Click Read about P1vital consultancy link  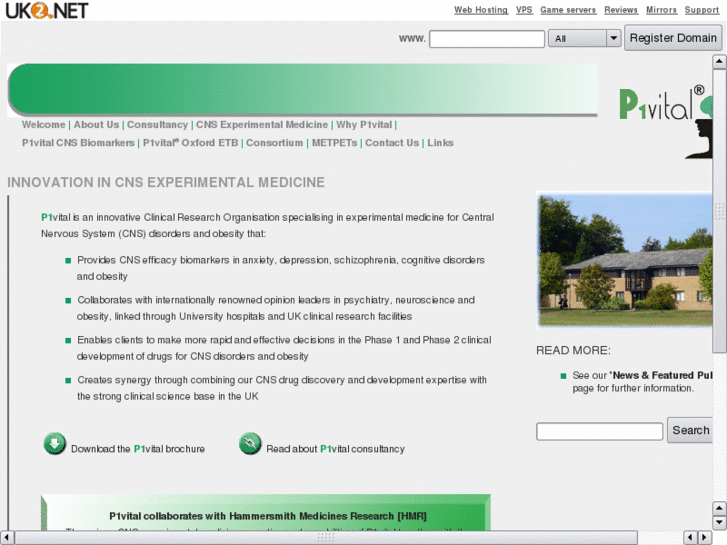click(x=335, y=449)
